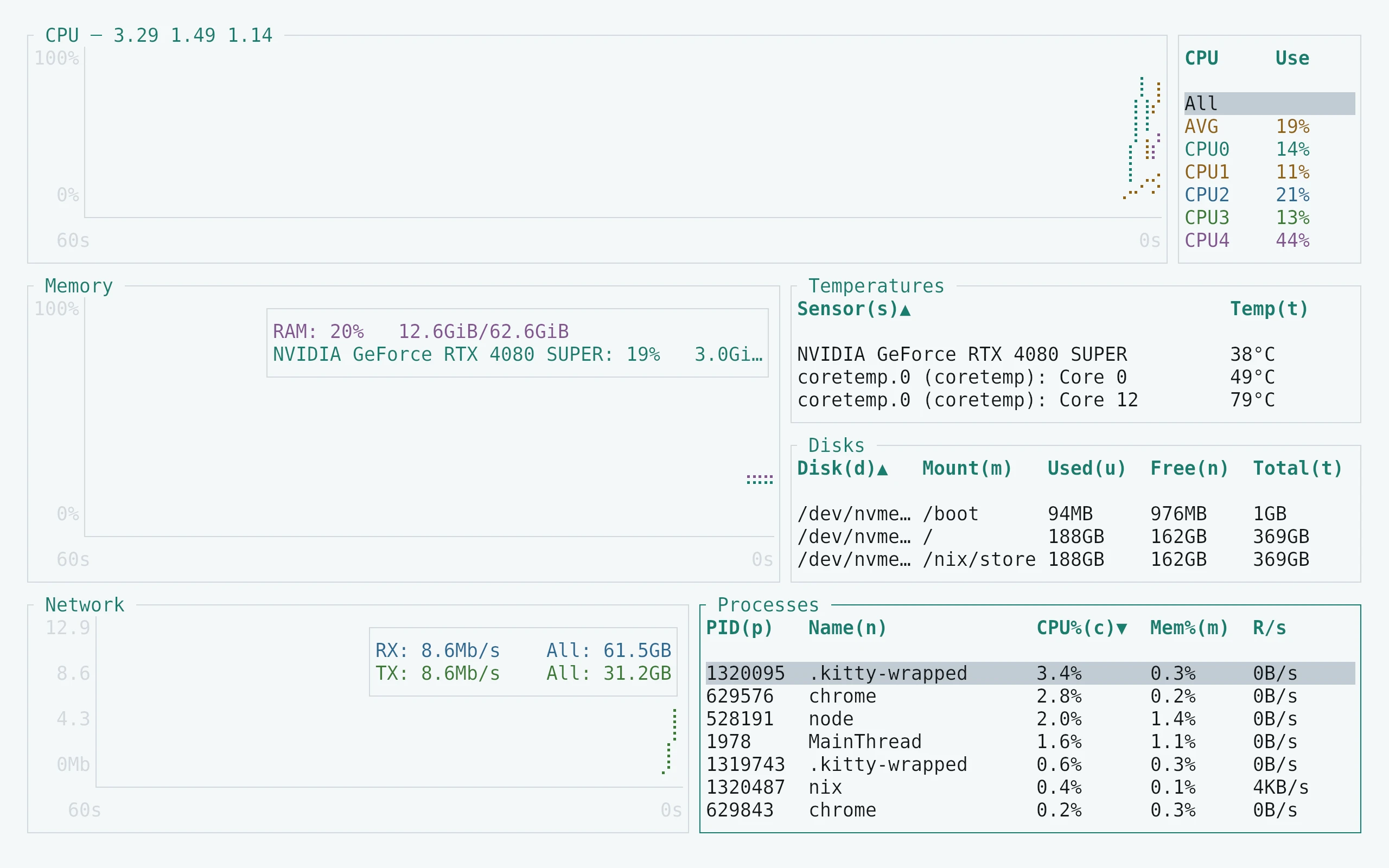Viewport: 1389px width, 868px height.
Task: Focus the Network widget title
Action: 85,604
